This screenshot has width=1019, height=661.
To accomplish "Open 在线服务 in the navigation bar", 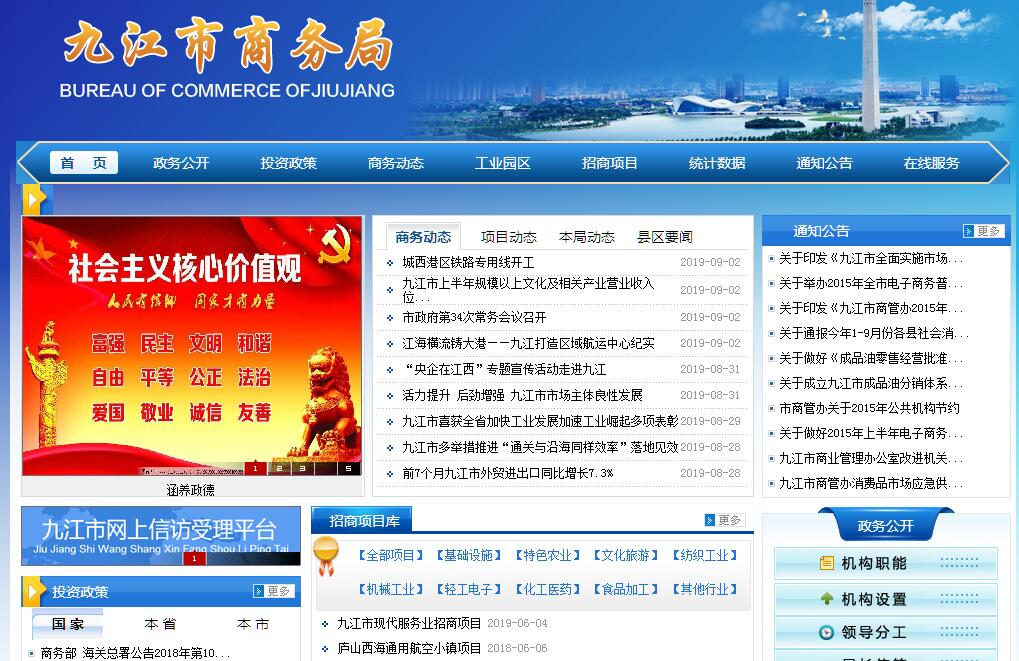I will click(x=931, y=163).
